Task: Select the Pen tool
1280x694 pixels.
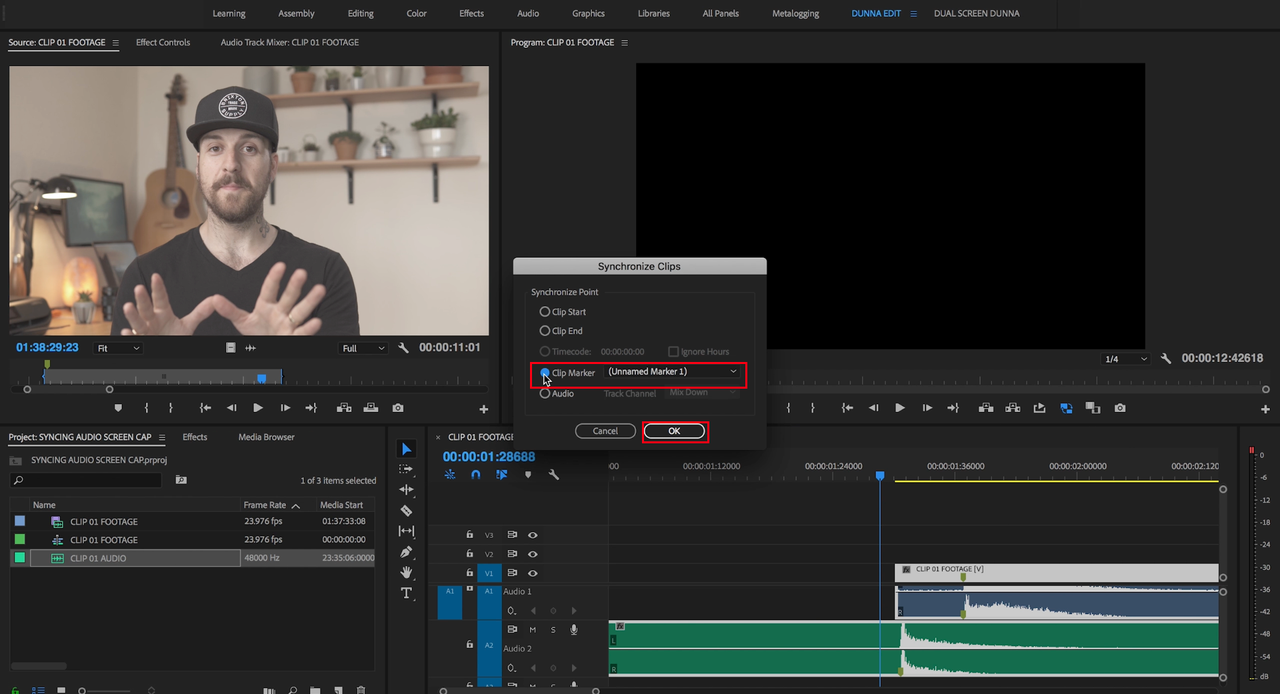Action: [x=406, y=552]
